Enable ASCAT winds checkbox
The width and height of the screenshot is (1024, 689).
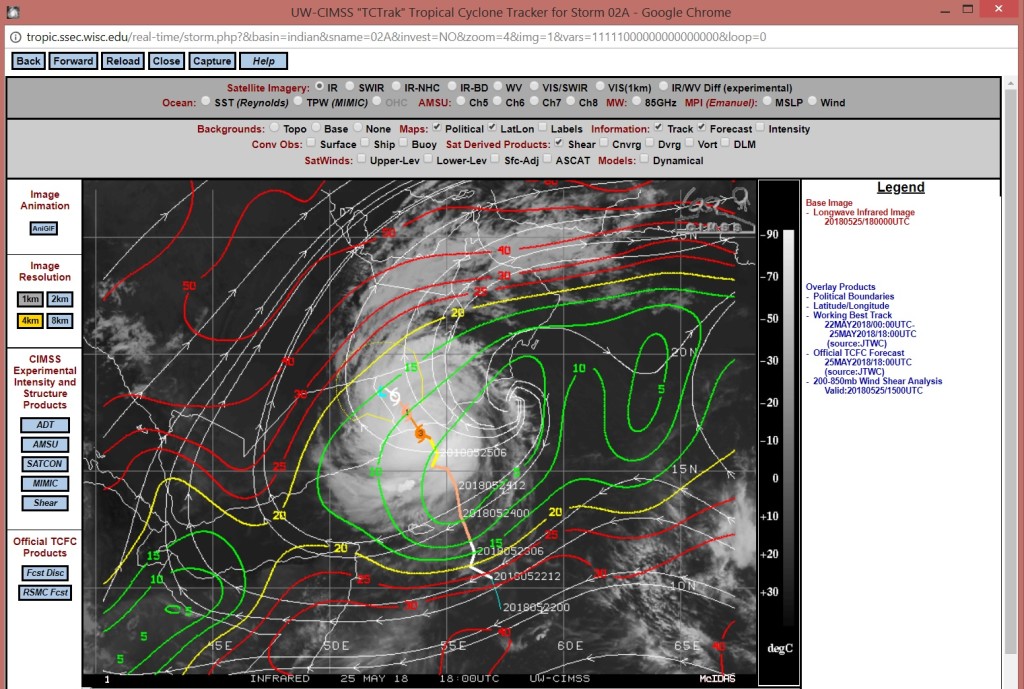(547, 159)
